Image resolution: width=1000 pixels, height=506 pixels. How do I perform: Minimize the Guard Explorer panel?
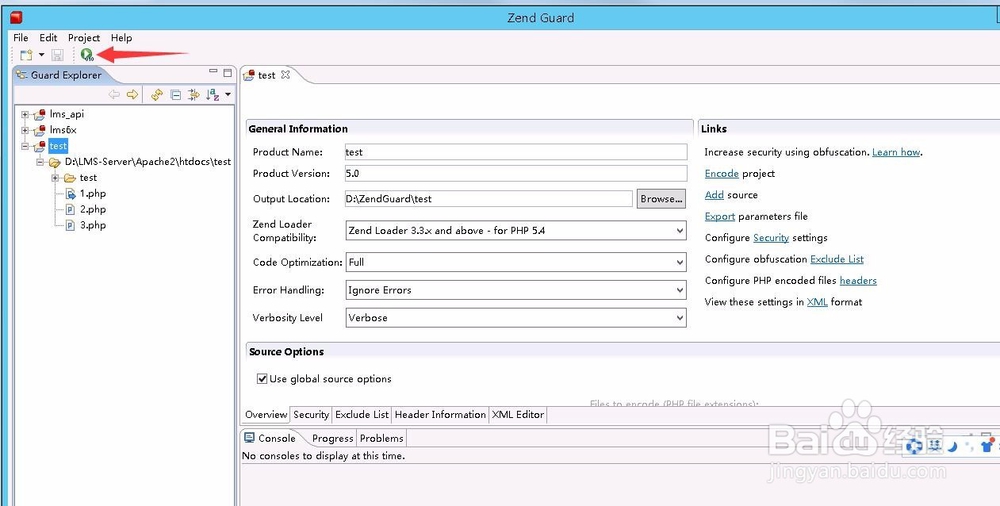click(x=213, y=72)
